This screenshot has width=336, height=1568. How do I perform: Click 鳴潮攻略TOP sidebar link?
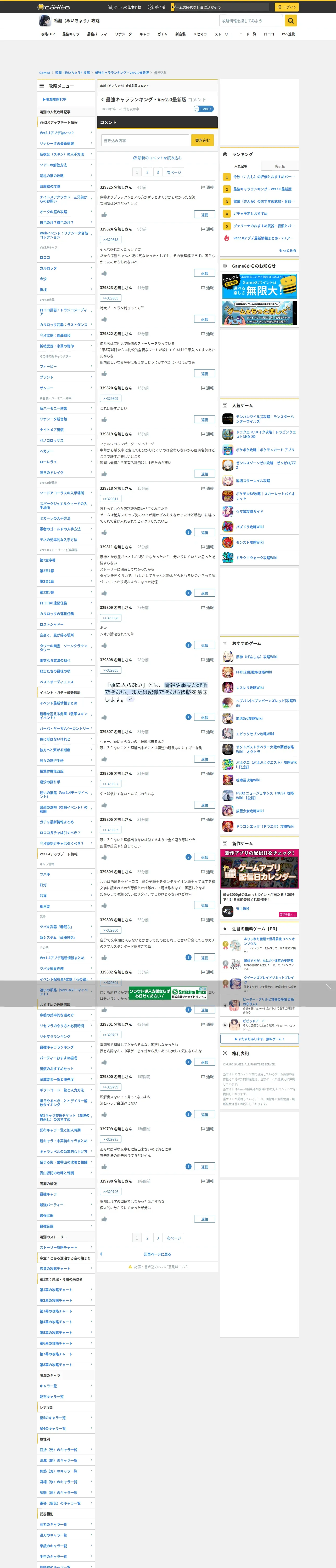pyautogui.click(x=55, y=99)
